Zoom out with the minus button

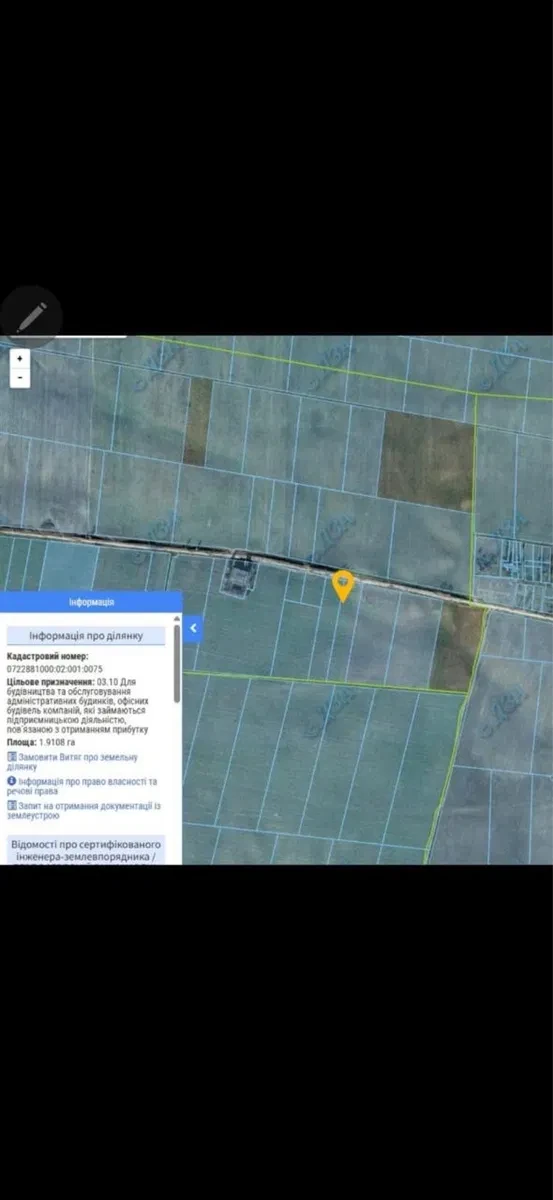pyautogui.click(x=20, y=379)
